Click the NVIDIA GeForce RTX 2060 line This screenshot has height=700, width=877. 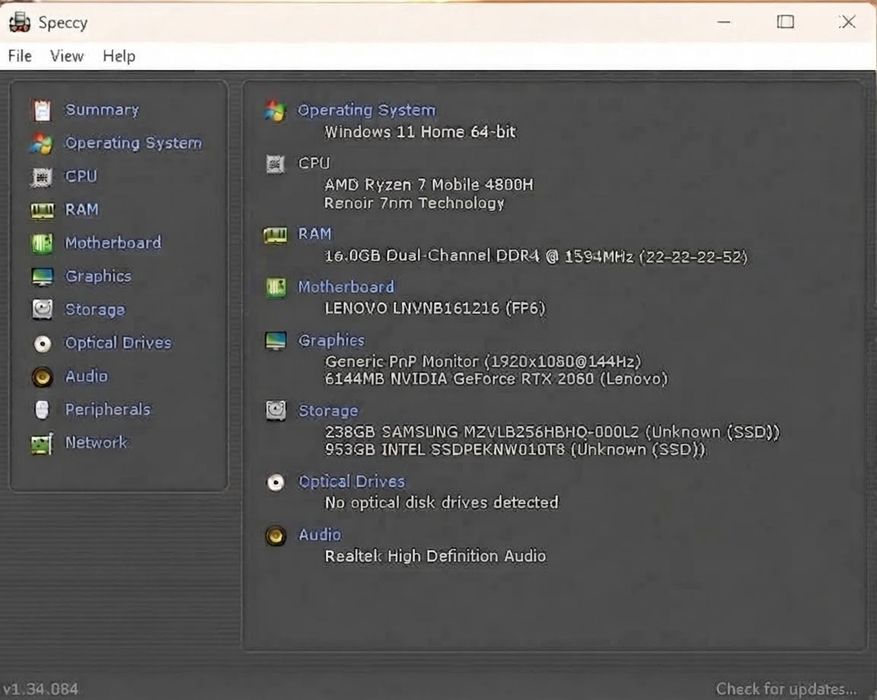click(496, 379)
